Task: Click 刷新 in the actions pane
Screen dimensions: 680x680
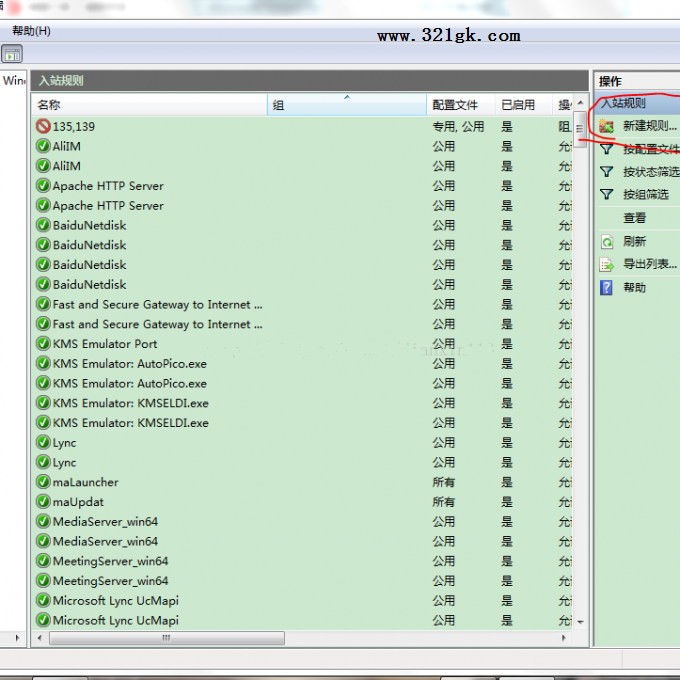Action: [634, 241]
